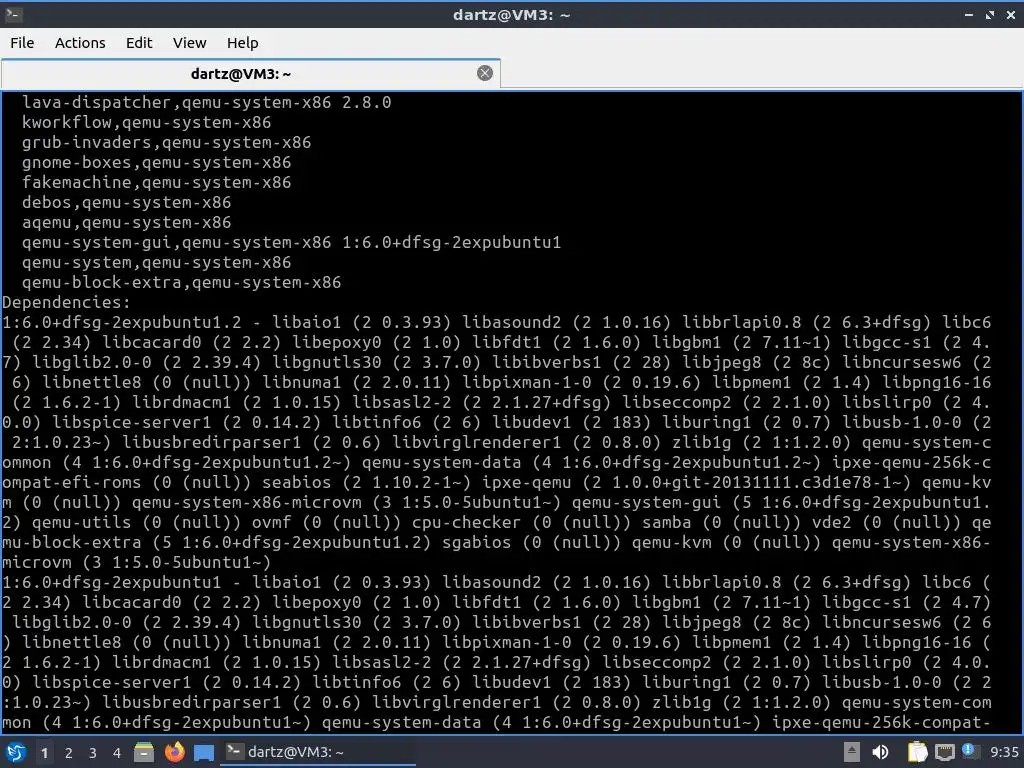
Task: Open the removable media eject icon
Action: tap(852, 752)
